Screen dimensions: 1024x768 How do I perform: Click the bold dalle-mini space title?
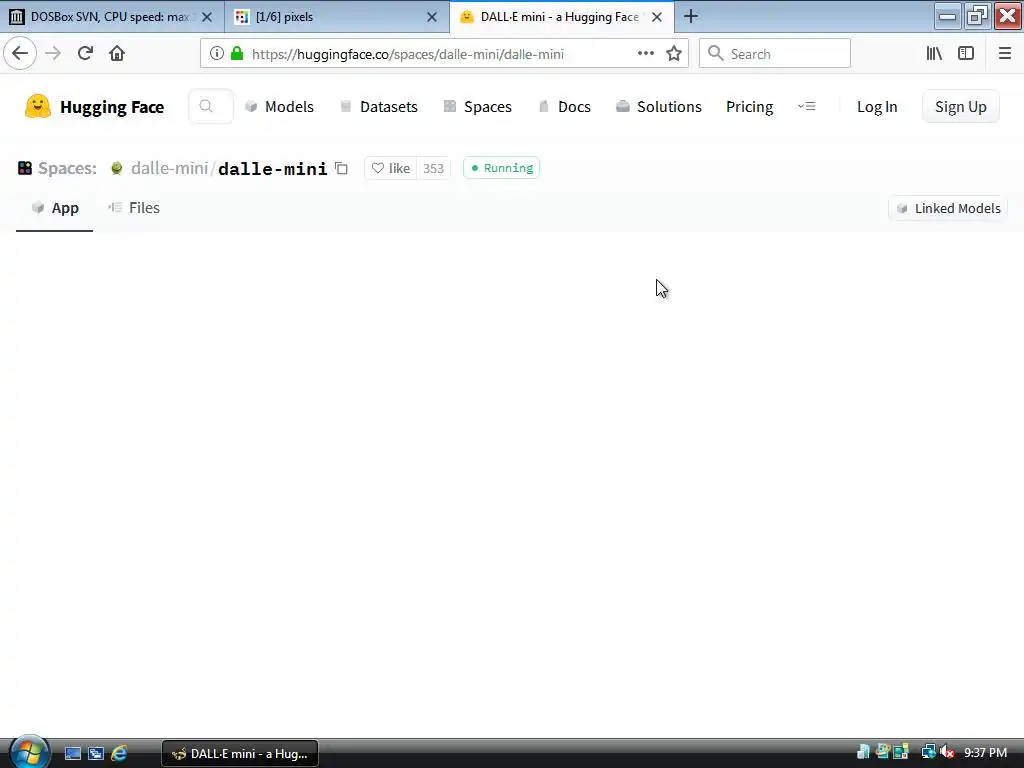coord(272,168)
